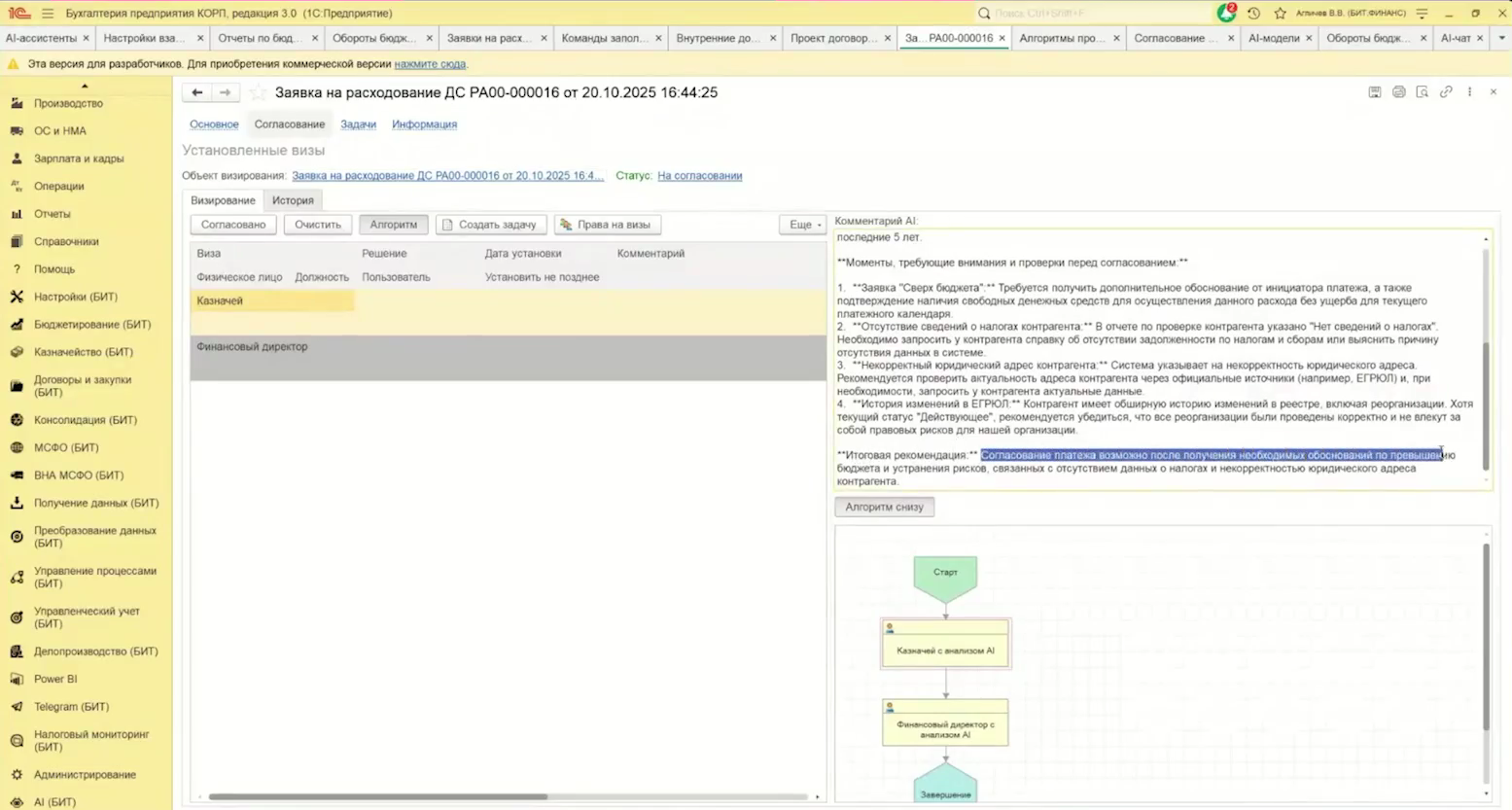
Task: Expand the open tabs list arrow
Action: point(1501,38)
